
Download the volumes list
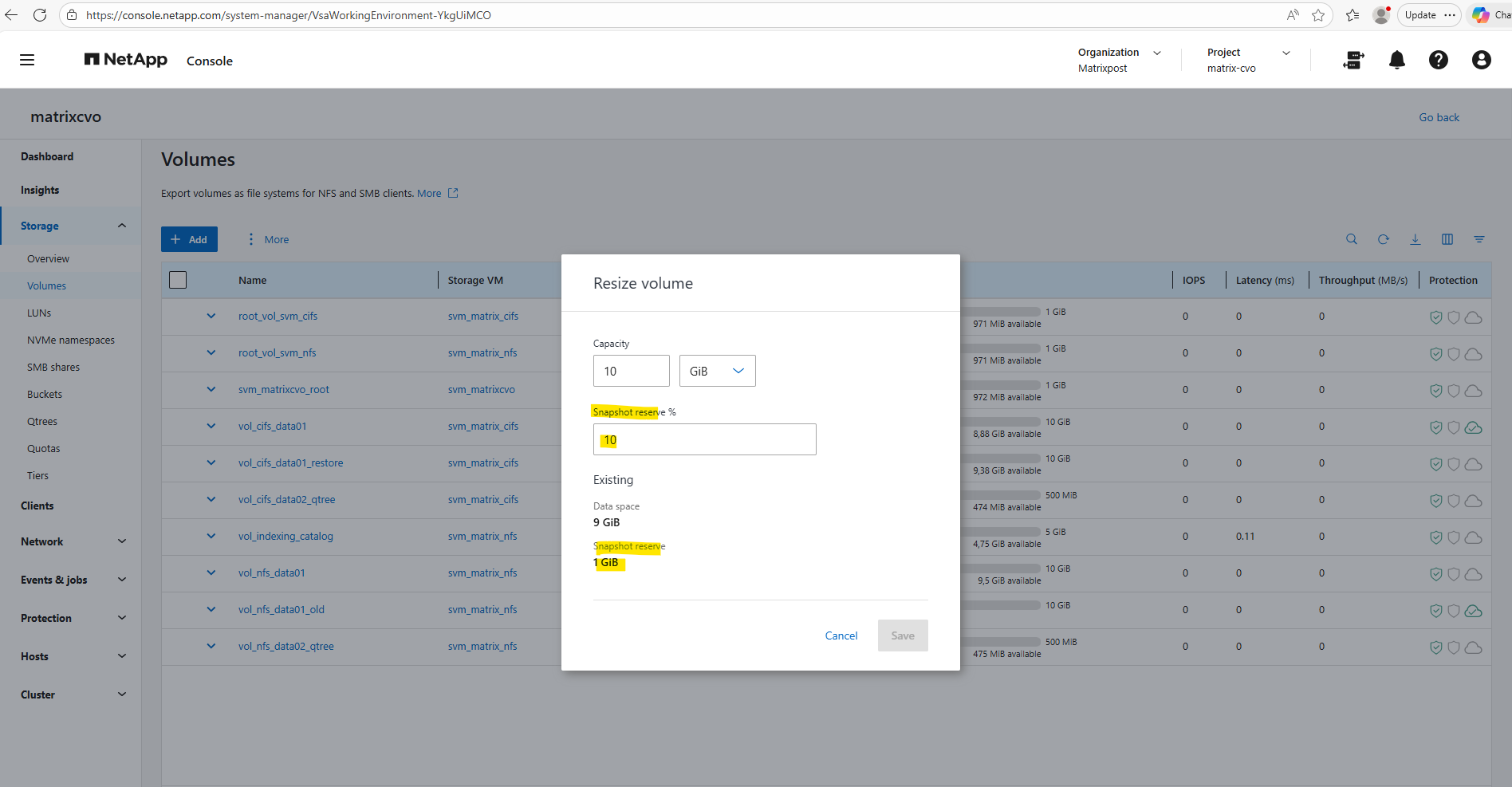[1415, 239]
